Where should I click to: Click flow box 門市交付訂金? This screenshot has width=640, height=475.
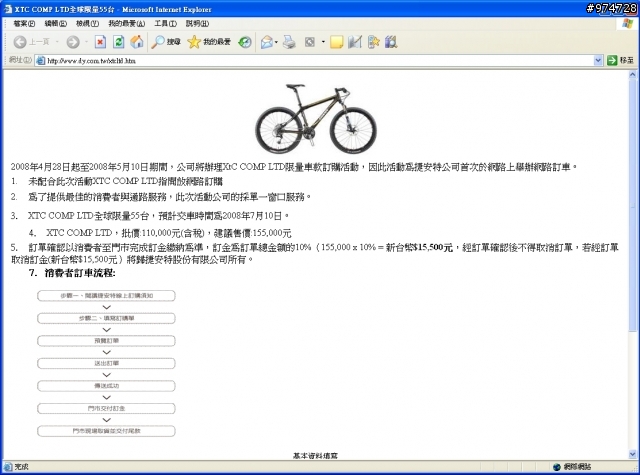(106, 408)
